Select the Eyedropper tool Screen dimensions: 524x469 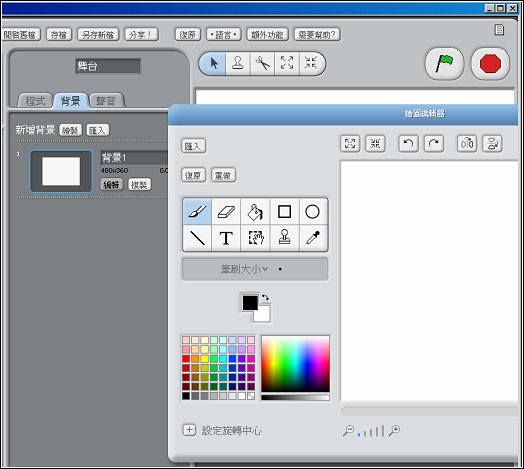313,238
